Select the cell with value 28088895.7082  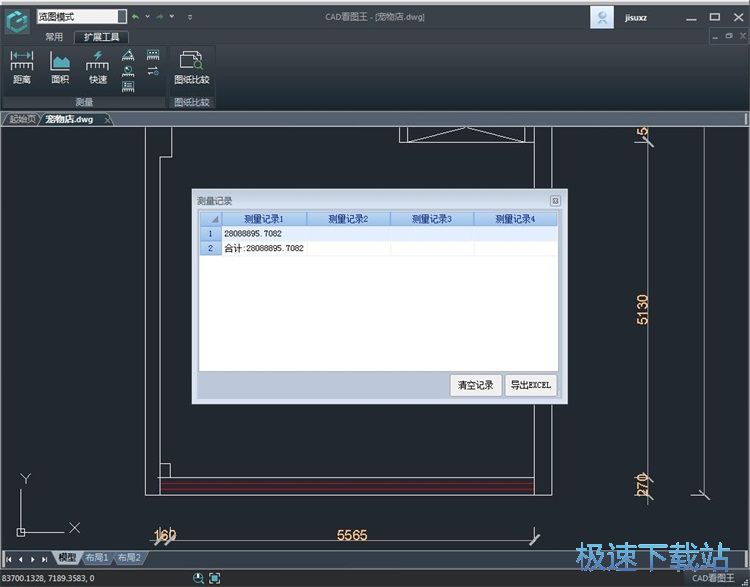click(264, 233)
